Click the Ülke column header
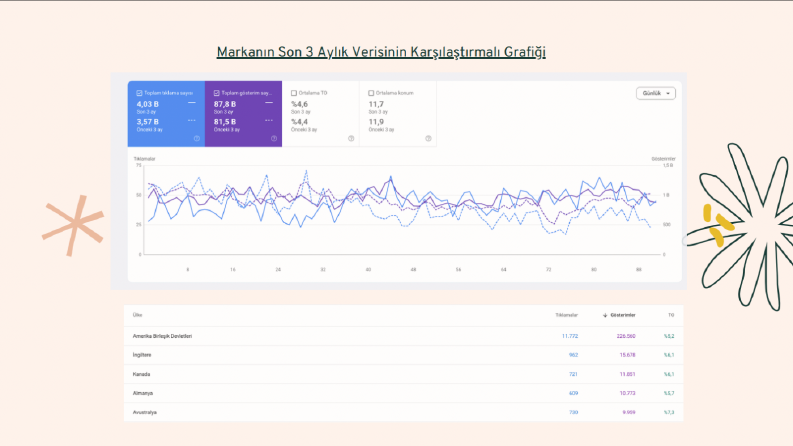 tap(138, 315)
